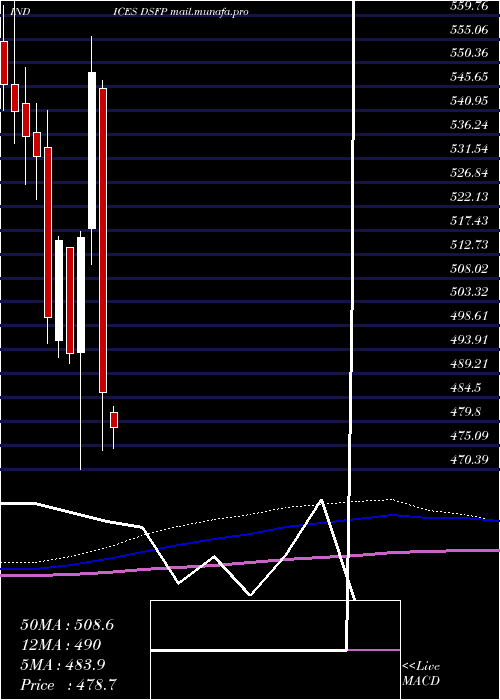Click the 517.43 price axis label
This screenshot has height=700, width=500.
(x=469, y=221)
